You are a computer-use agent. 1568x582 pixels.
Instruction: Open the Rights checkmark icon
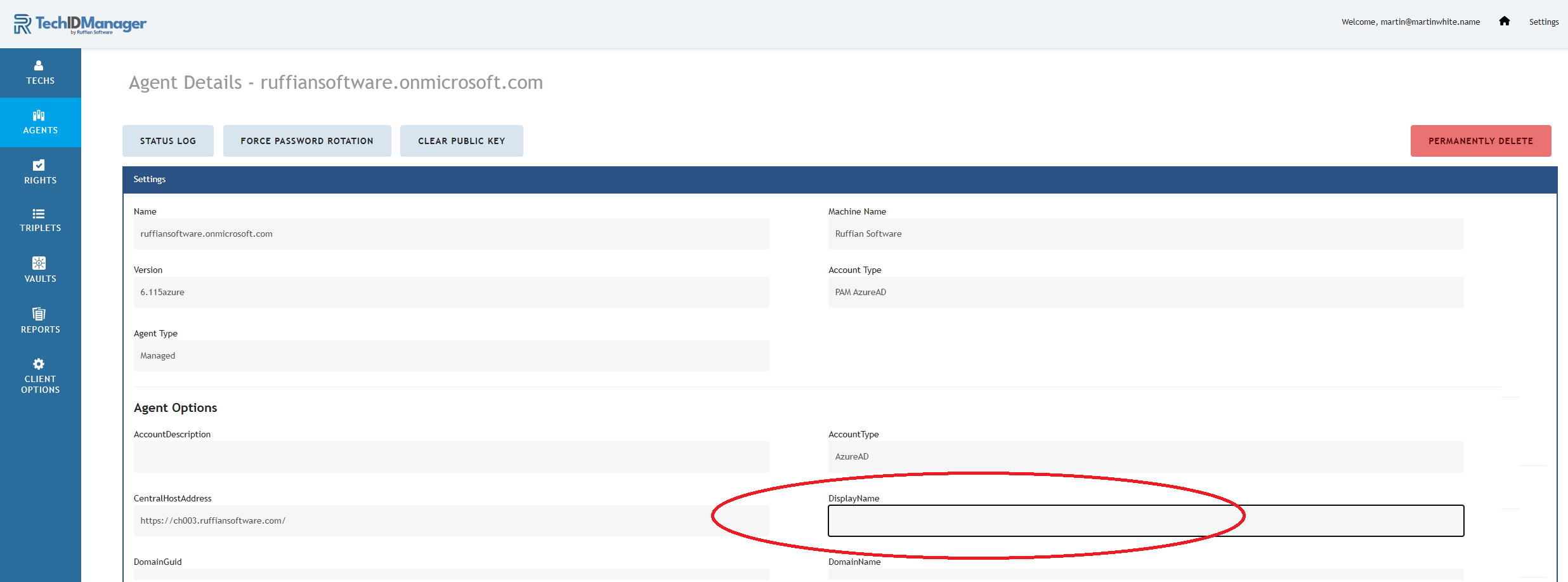39,165
